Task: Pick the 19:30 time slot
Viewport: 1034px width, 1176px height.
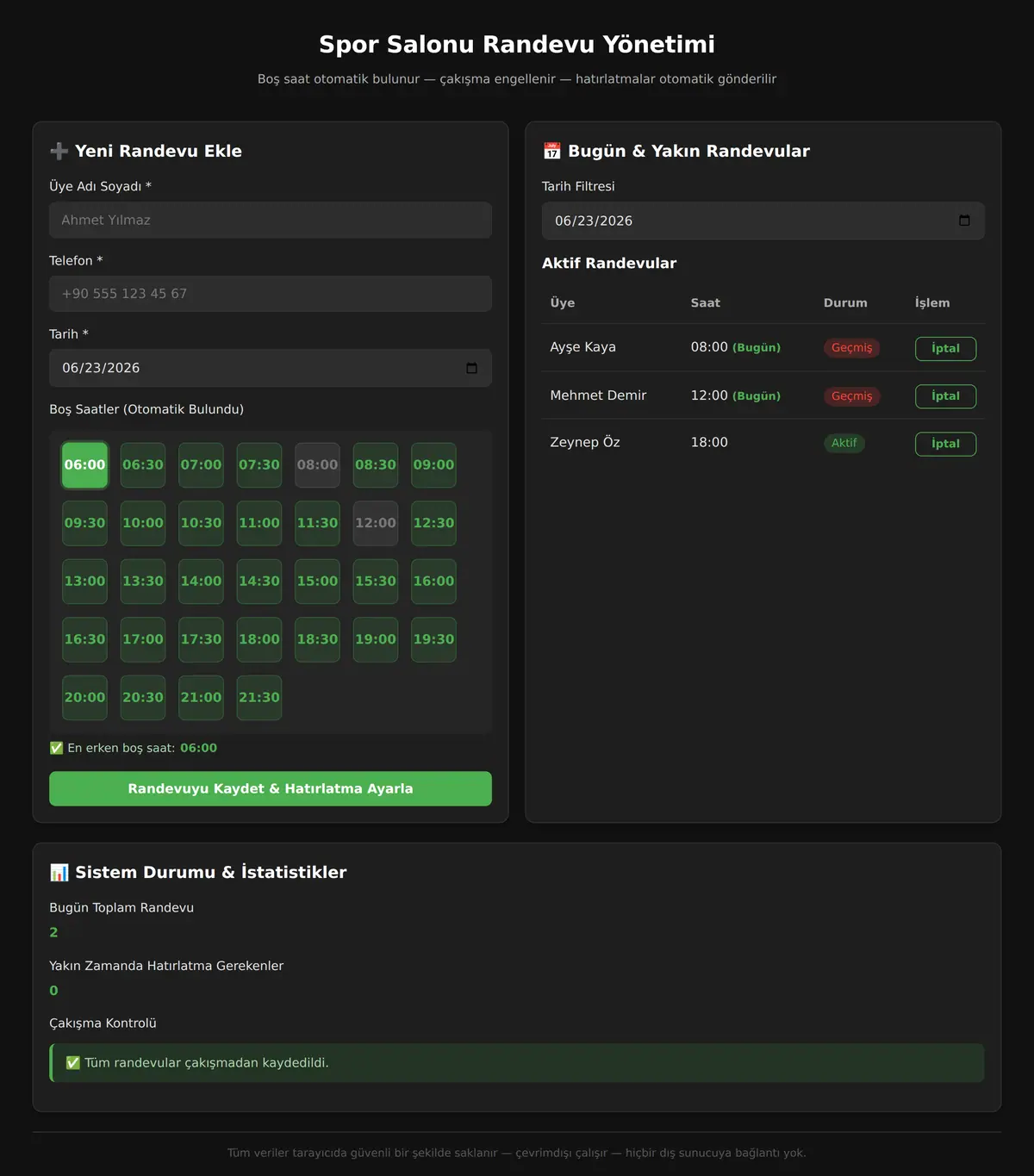Action: point(433,639)
